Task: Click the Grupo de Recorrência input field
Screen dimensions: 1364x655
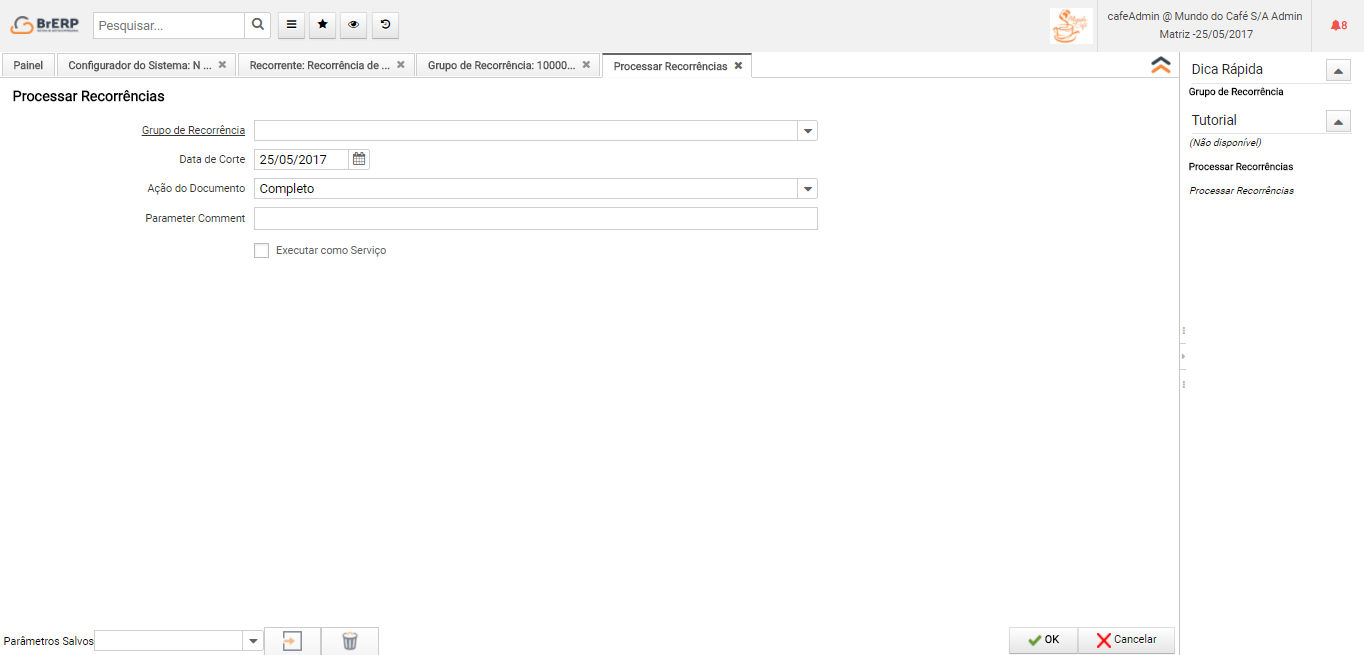Action: point(526,131)
